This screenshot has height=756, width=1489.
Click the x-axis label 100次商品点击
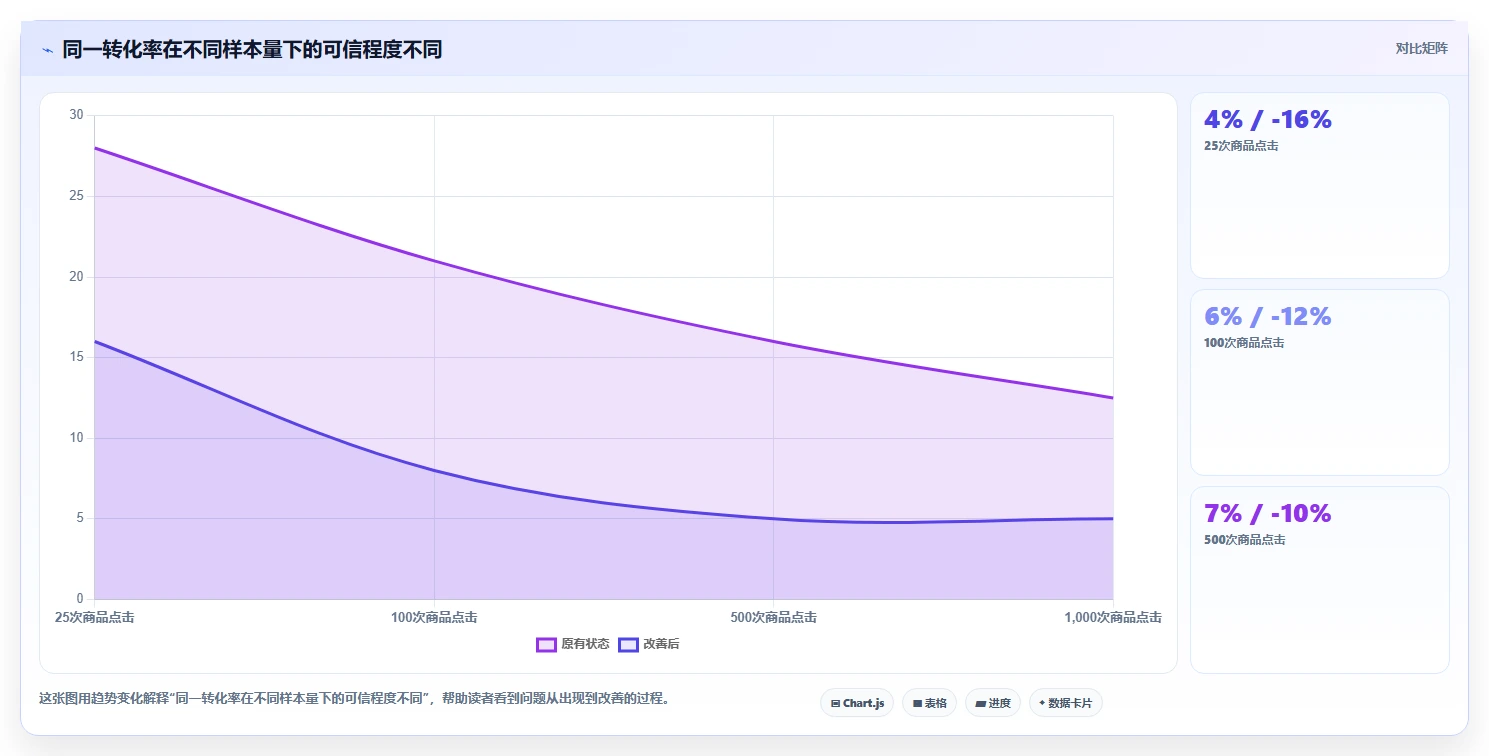(434, 618)
